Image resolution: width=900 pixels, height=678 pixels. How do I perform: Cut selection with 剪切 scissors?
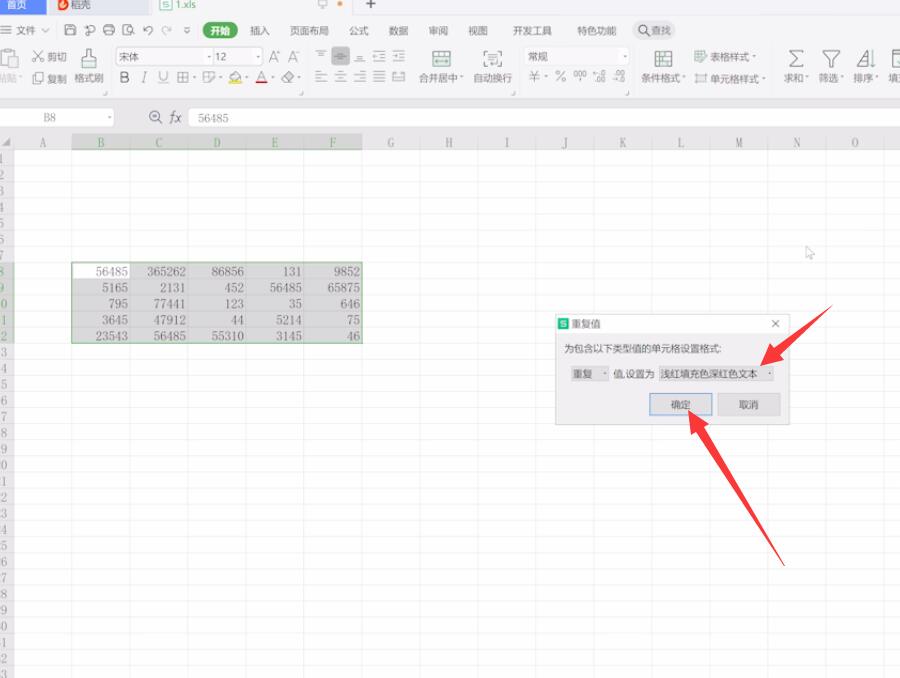click(x=49, y=56)
